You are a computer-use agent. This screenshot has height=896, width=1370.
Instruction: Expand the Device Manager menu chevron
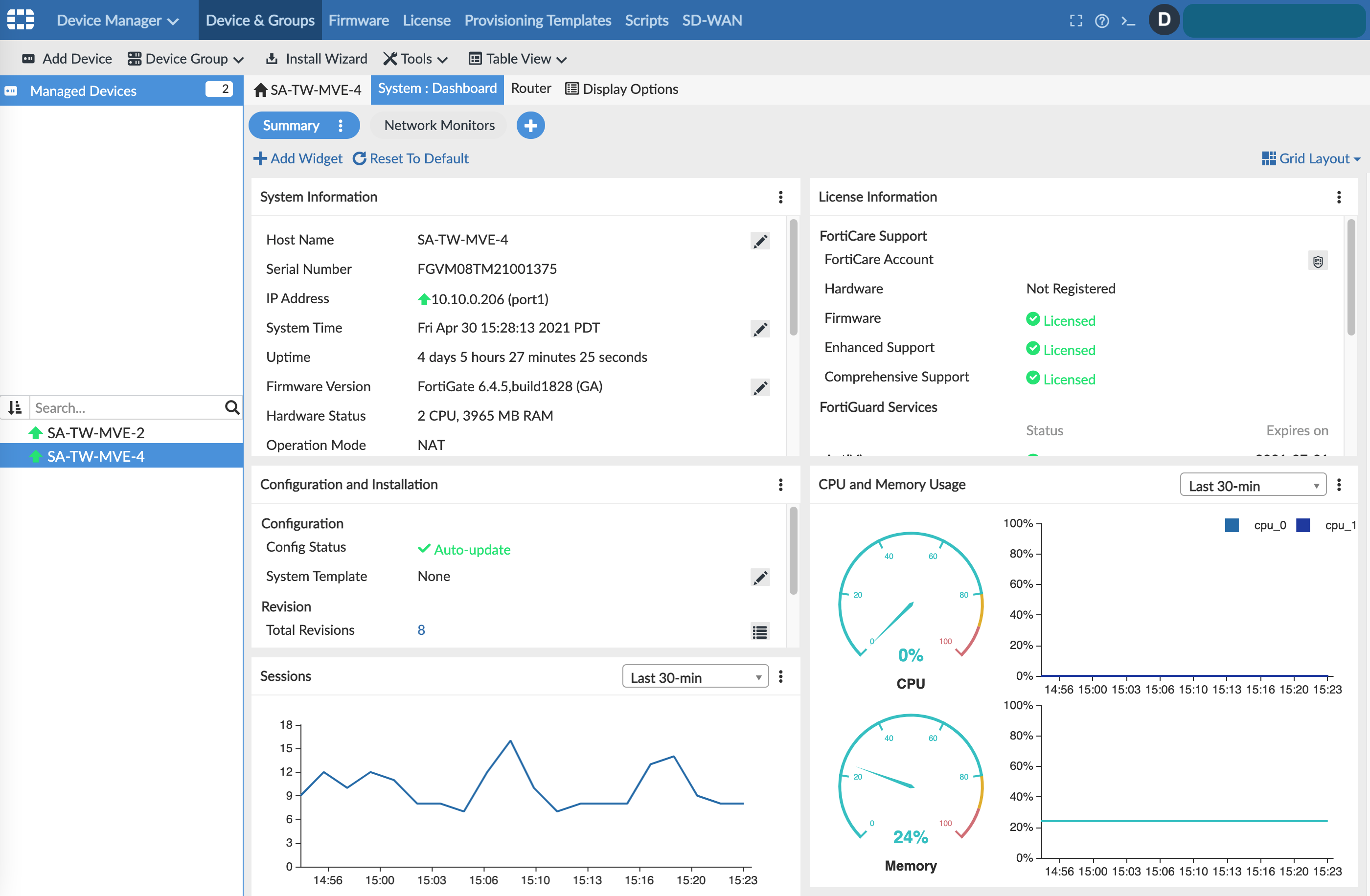(x=173, y=20)
